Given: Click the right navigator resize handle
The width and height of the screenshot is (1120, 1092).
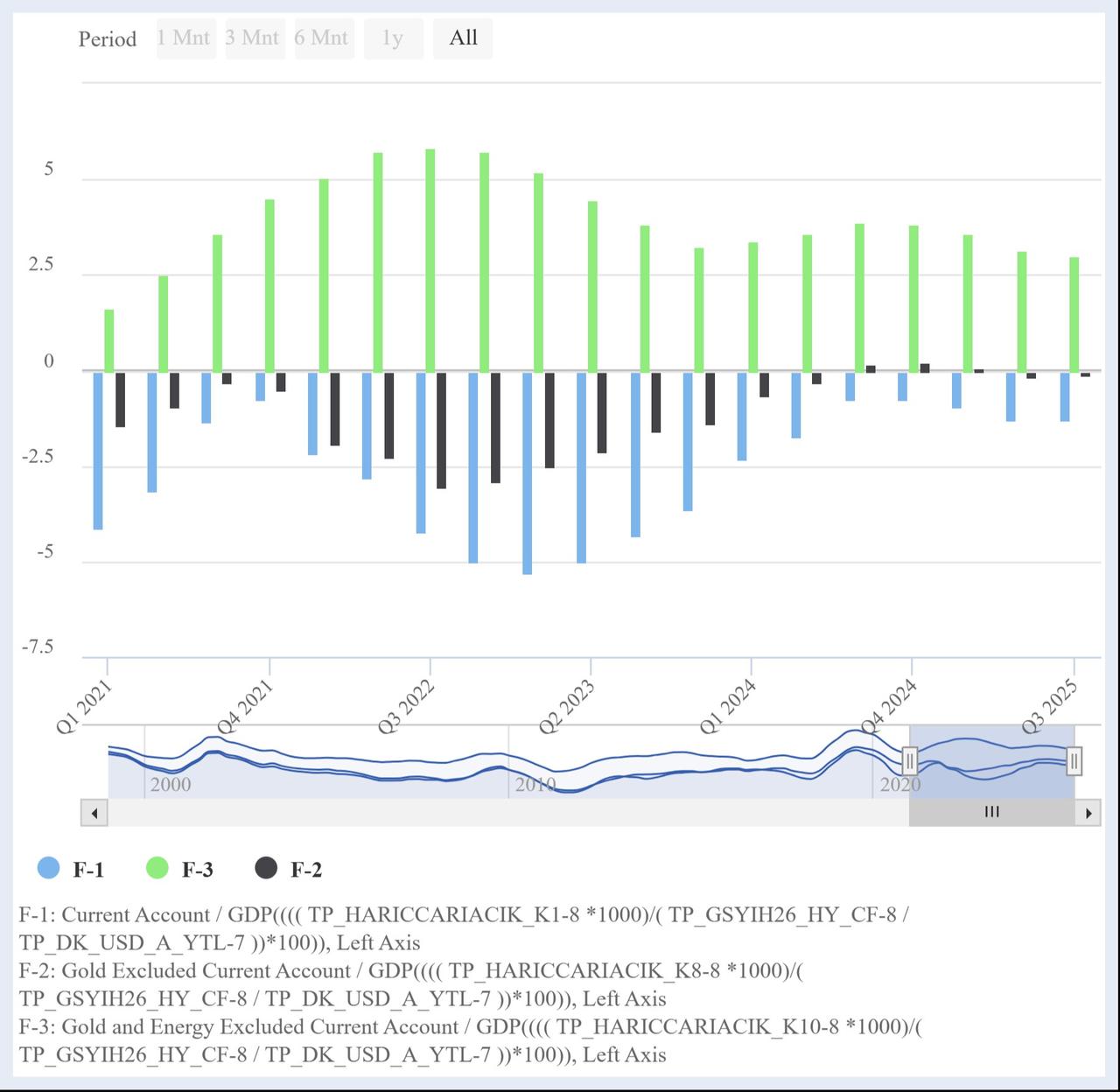Looking at the screenshot, I should click(x=1074, y=761).
